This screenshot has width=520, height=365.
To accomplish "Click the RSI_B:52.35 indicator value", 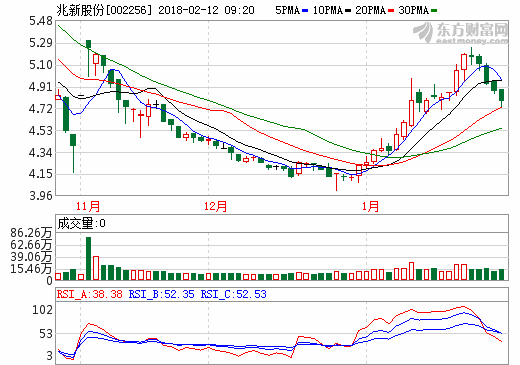I will (x=161, y=294).
